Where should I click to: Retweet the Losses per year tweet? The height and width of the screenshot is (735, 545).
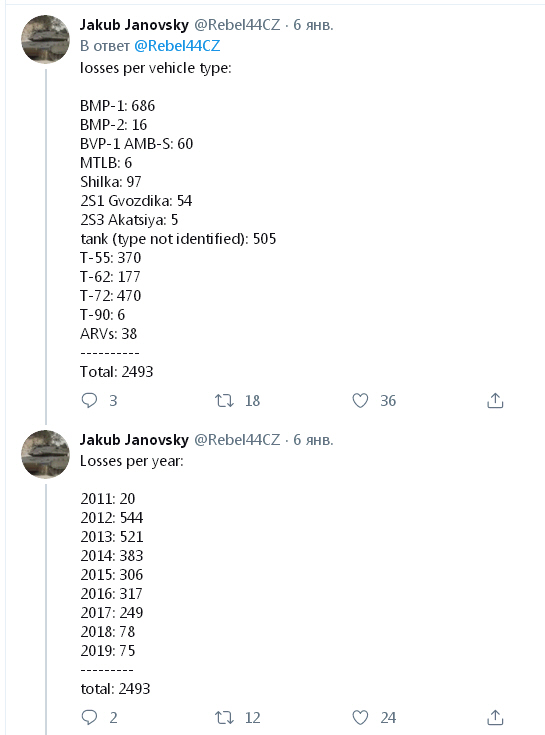coord(224,718)
